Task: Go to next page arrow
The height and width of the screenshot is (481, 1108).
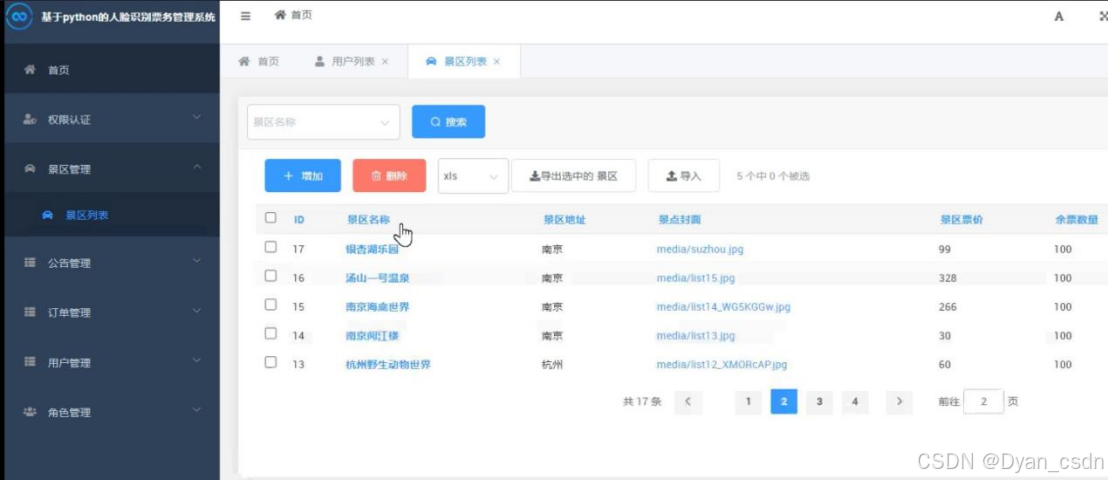Action: click(x=899, y=401)
